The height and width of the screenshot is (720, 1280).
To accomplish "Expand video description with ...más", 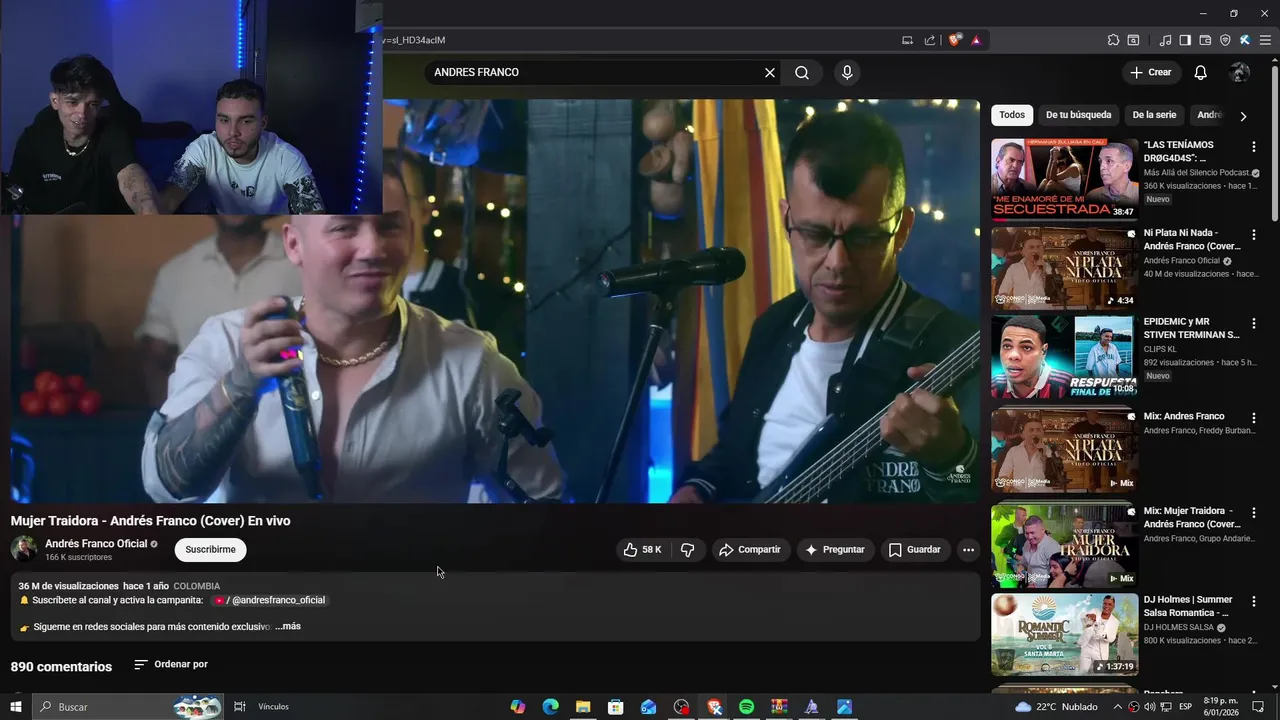I will (x=288, y=626).
